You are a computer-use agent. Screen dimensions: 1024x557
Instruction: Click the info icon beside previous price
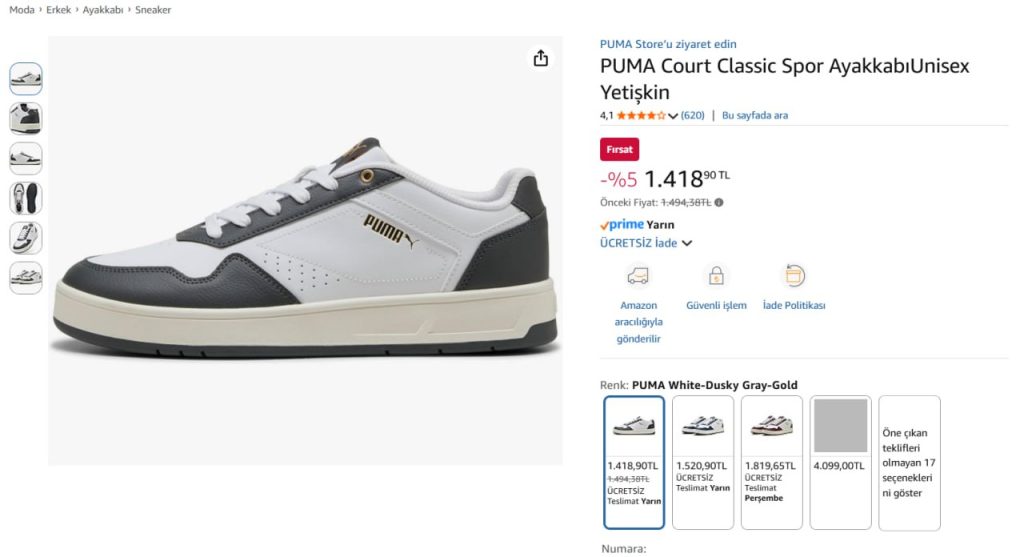(x=719, y=202)
